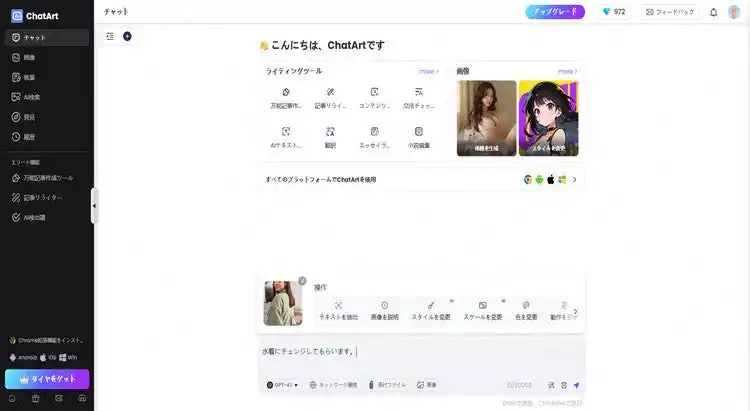The height and width of the screenshot is (411, 750).
Task: Click the send message arrow icon
Action: (x=576, y=385)
